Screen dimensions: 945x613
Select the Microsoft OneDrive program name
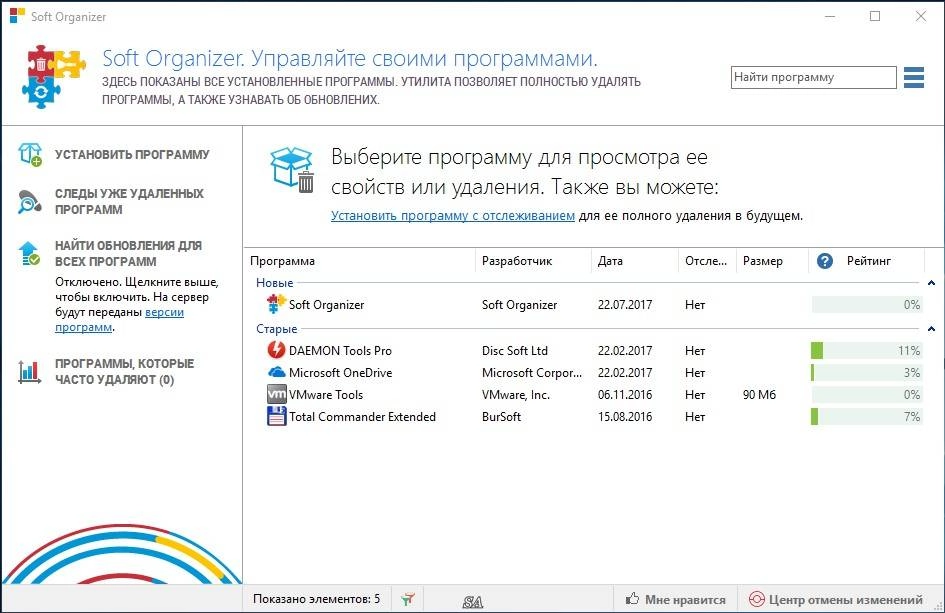pyautogui.click(x=341, y=373)
